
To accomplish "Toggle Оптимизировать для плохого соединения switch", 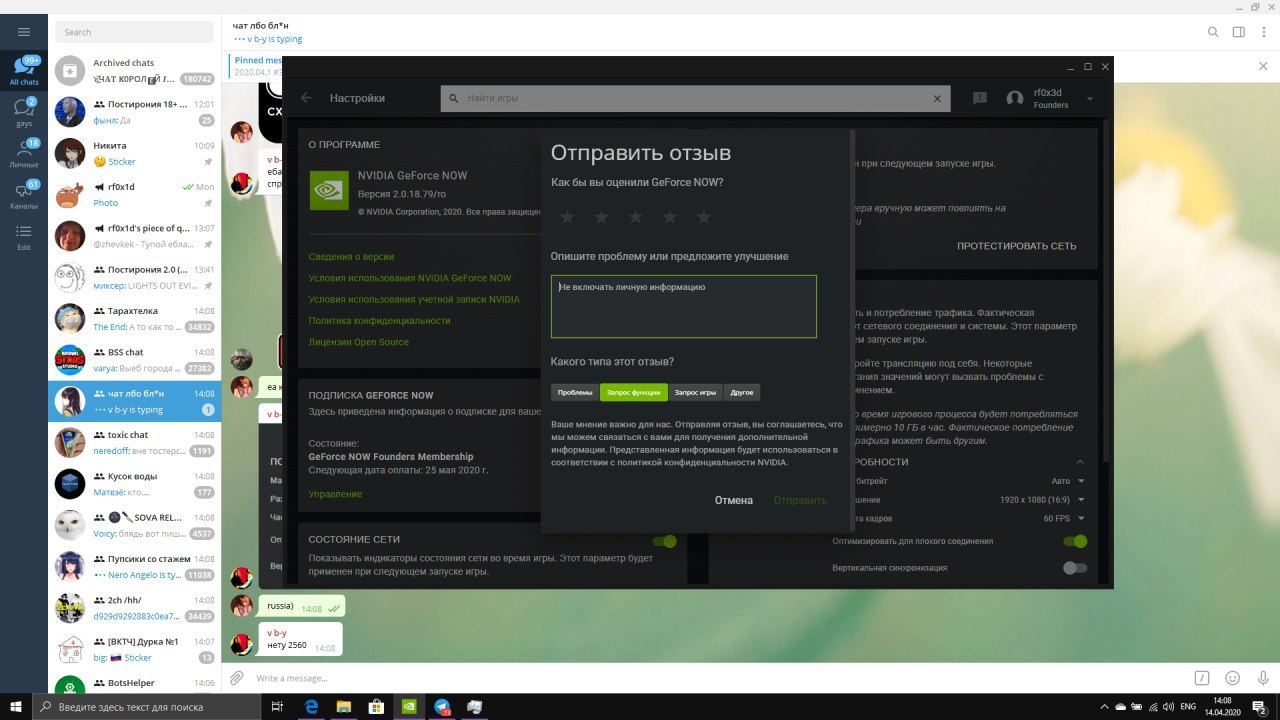I will click(x=1075, y=541).
